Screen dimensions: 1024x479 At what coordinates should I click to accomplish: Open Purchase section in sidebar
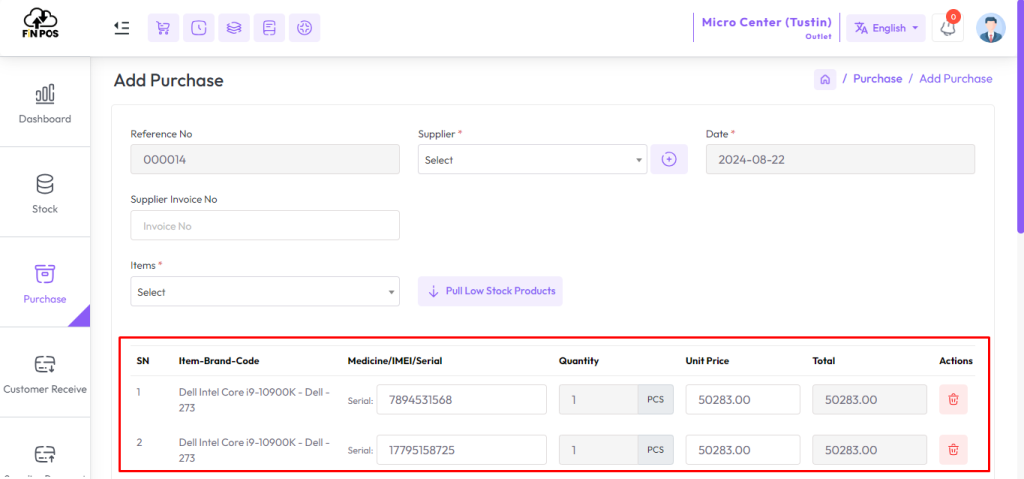45,282
